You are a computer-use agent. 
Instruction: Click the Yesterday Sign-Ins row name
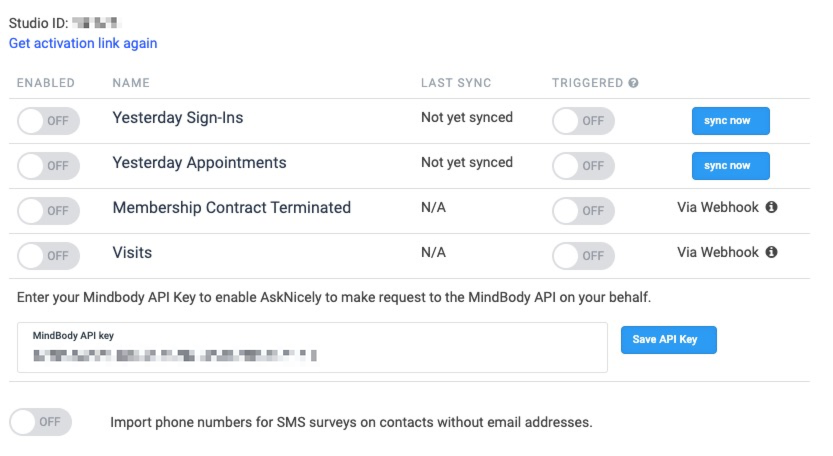(x=177, y=118)
